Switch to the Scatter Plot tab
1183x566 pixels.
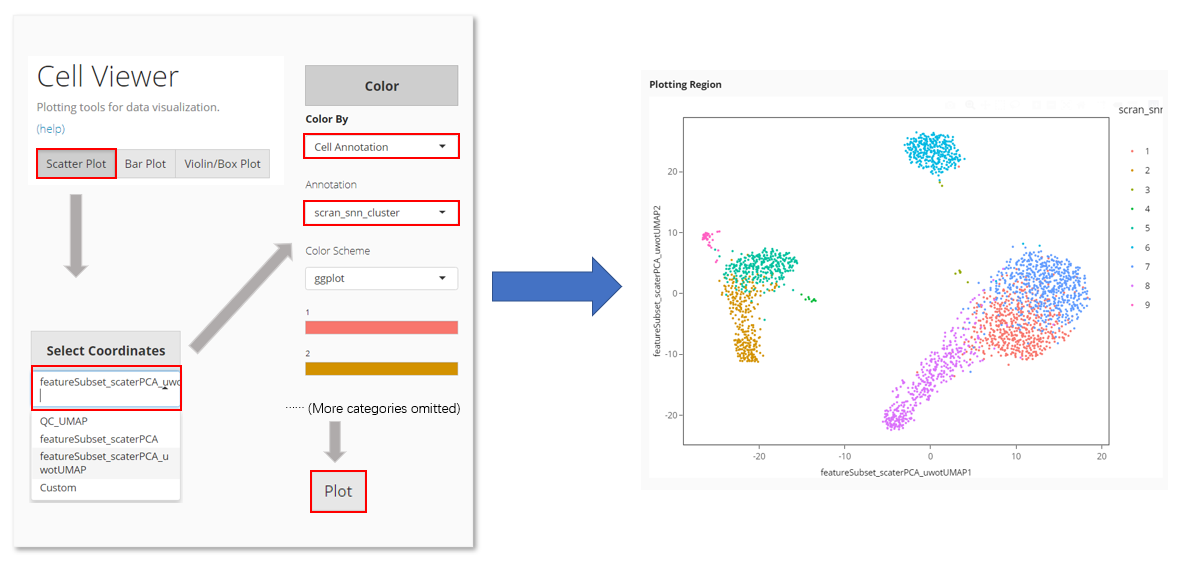(76, 164)
